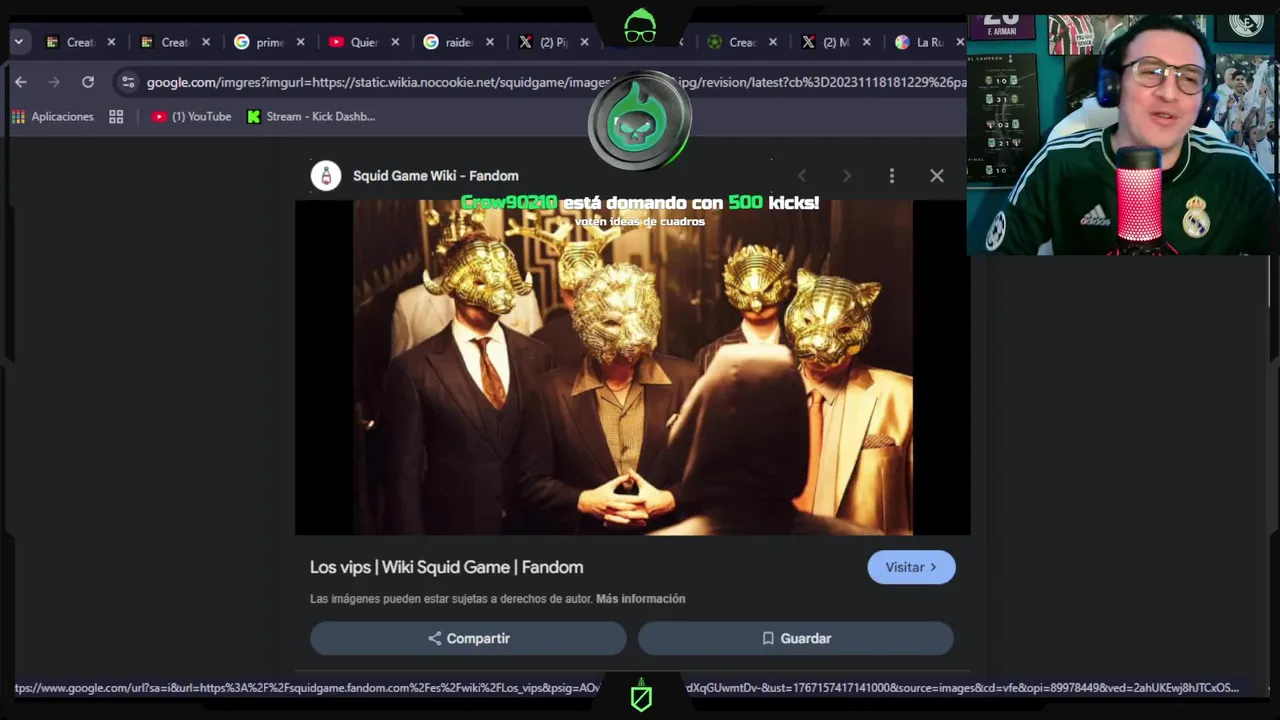The width and height of the screenshot is (1280, 720).
Task: Open "Los vips | Wiki Squid Game | Fandom" link
Action: click(x=446, y=567)
